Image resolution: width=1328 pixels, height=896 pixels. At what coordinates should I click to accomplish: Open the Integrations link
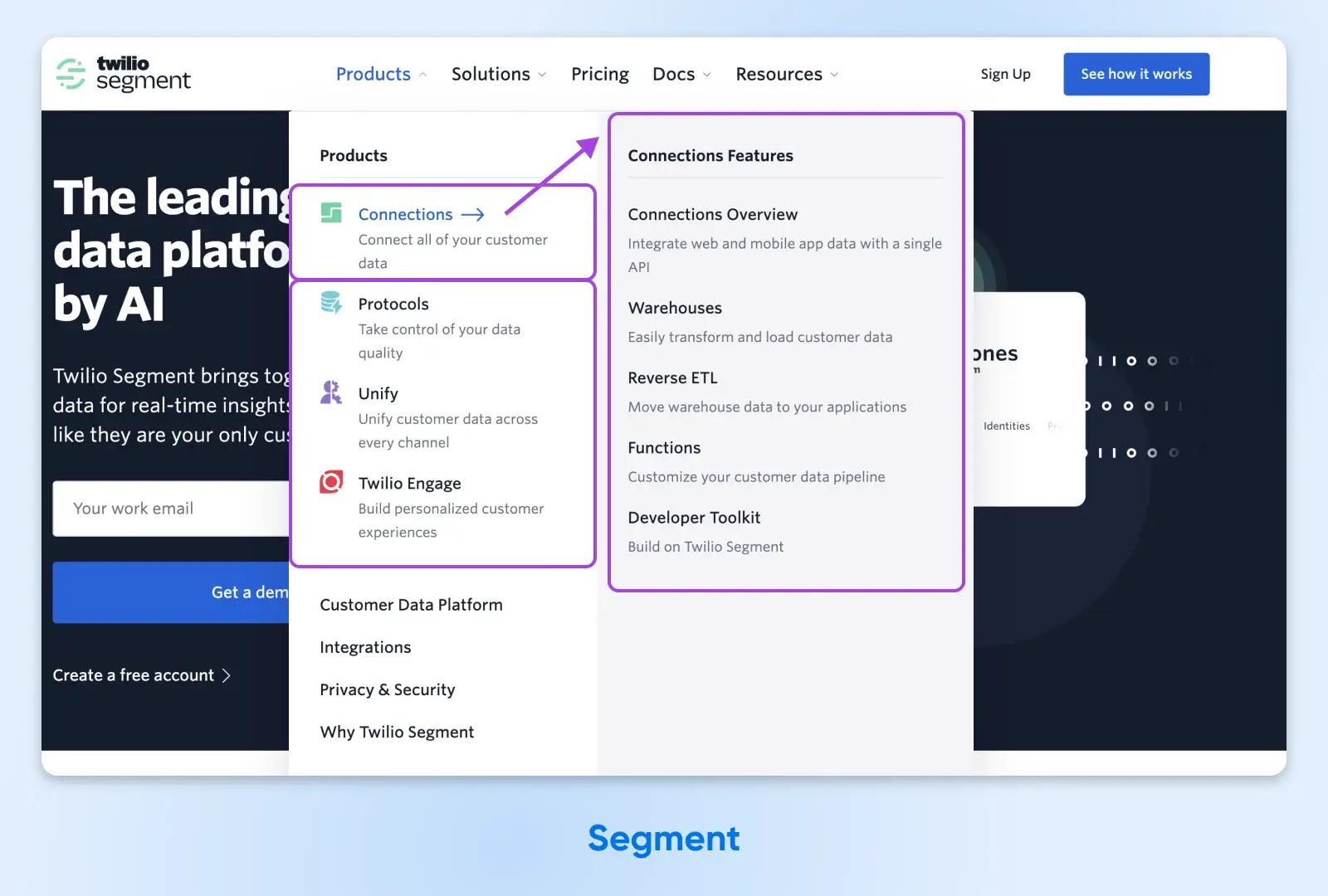tap(365, 647)
